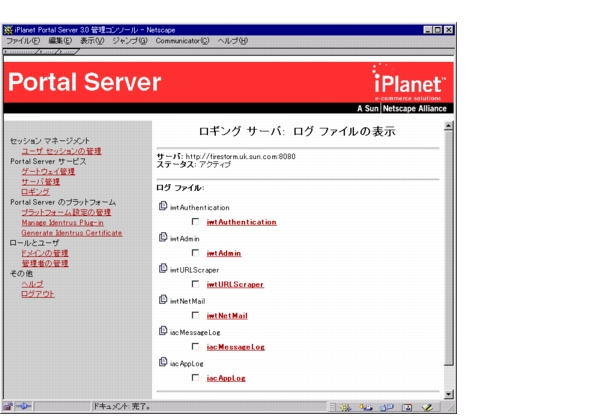Click the document icon beside iwtAdmin heading
The height and width of the screenshot is (416, 610).
(x=163, y=237)
